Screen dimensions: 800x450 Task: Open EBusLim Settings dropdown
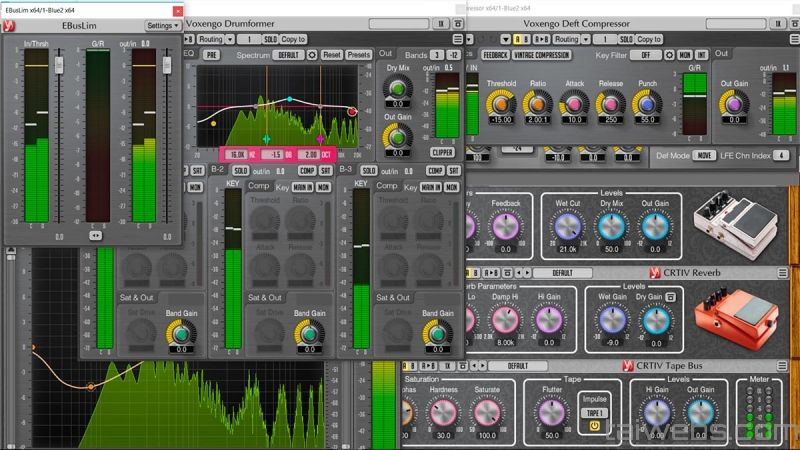163,25
